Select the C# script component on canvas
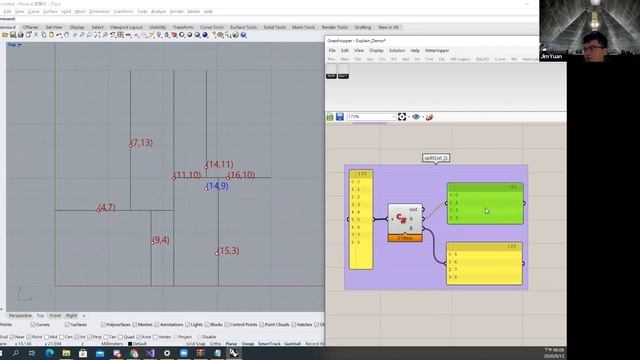640x360 pixels. tap(405, 223)
